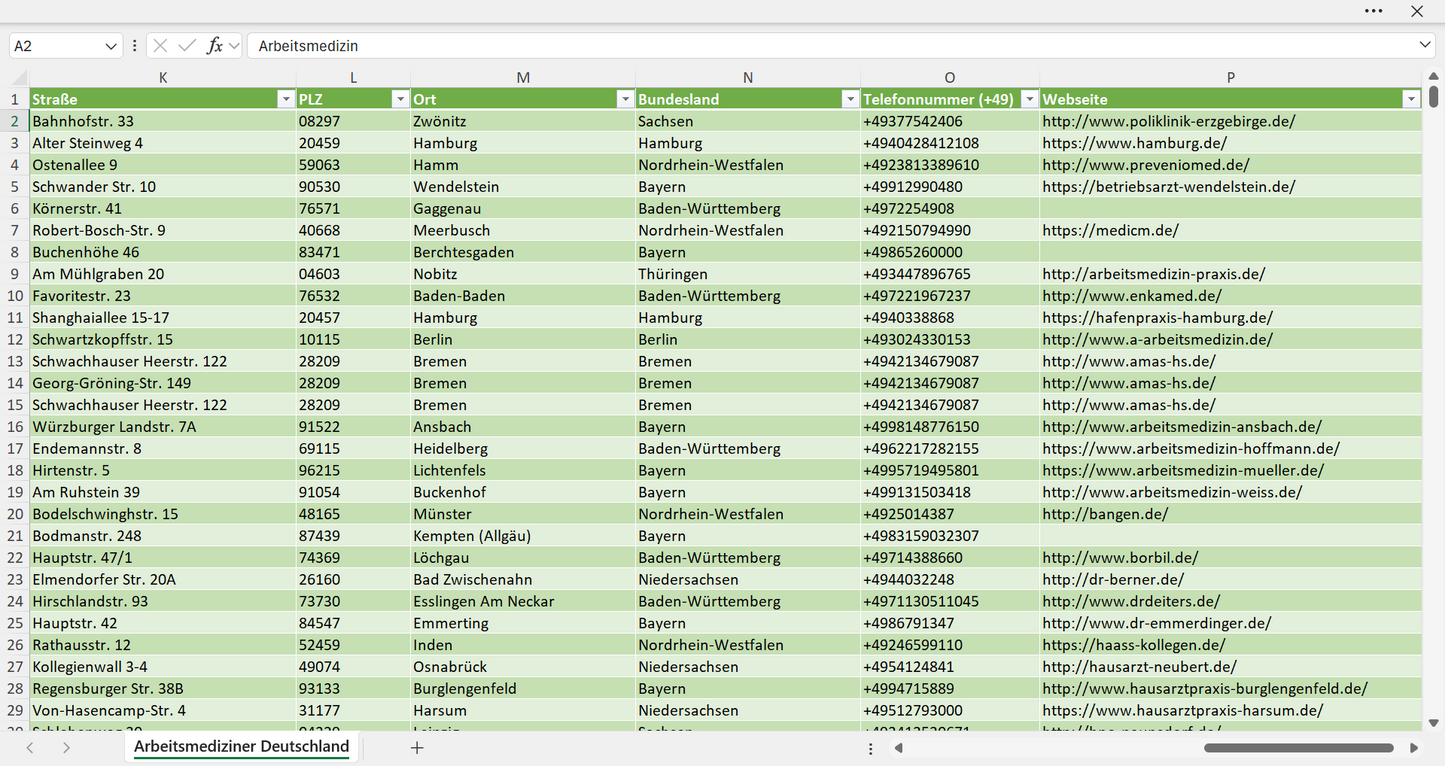Open the Ort column filter dropdown
This screenshot has width=1445, height=766.
(625, 99)
